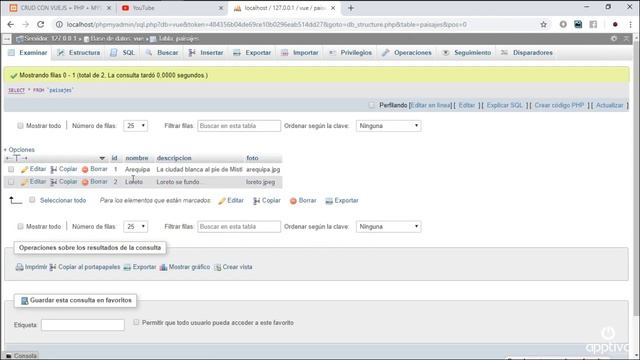Open the Seguimiento tab
This screenshot has width=640, height=360.
coord(467,53)
